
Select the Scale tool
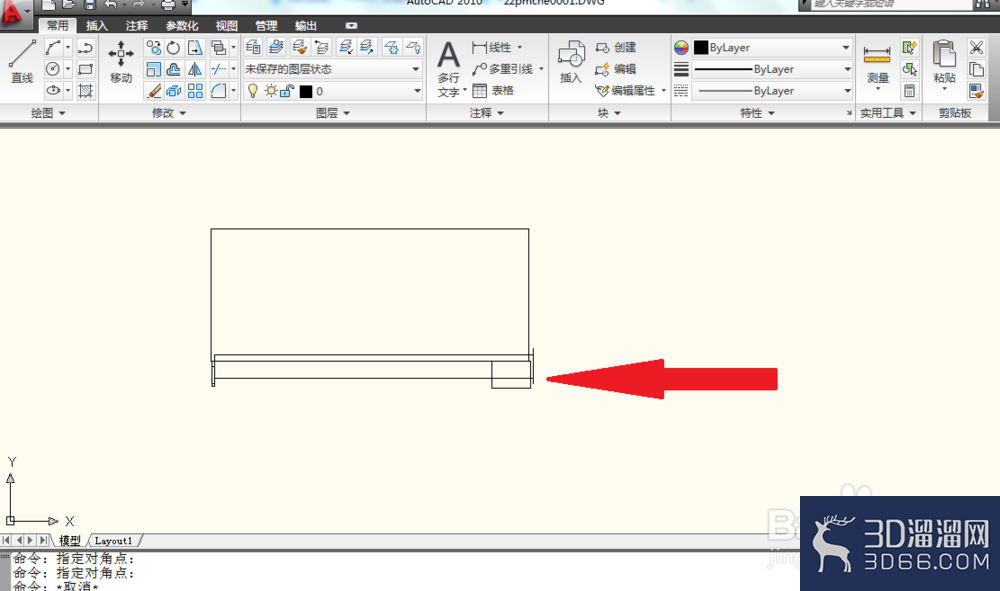(x=154, y=69)
